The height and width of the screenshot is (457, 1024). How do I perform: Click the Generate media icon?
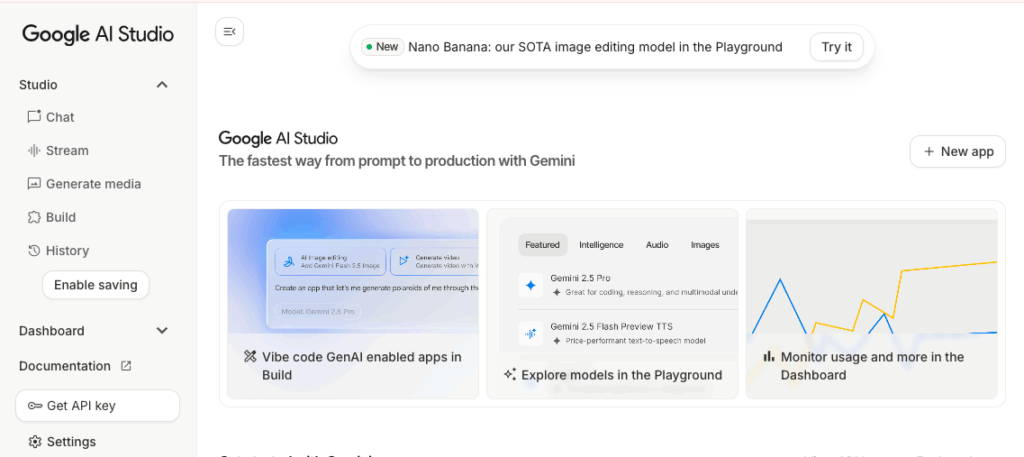click(x=34, y=184)
